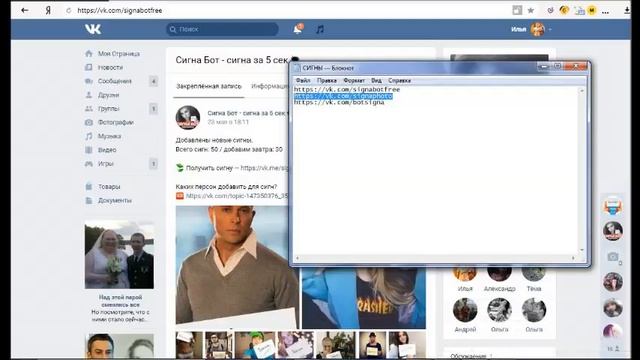This screenshot has width=640, height=360.
Task: Open the notifications bell icon
Action: [298, 29]
